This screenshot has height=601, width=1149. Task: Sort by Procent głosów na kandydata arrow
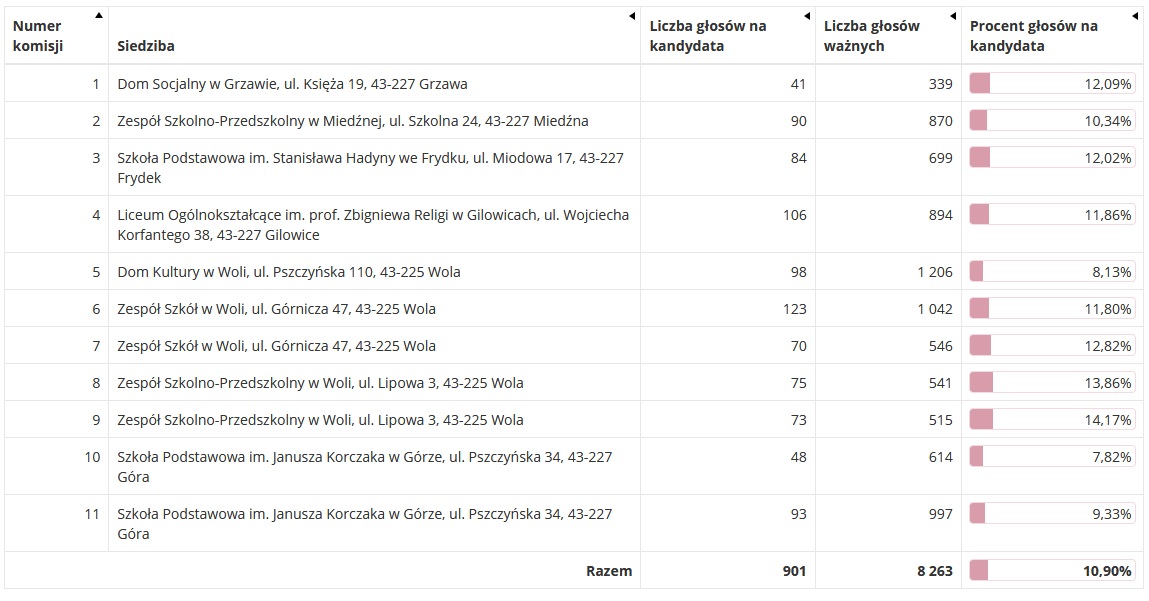[x=1135, y=16]
